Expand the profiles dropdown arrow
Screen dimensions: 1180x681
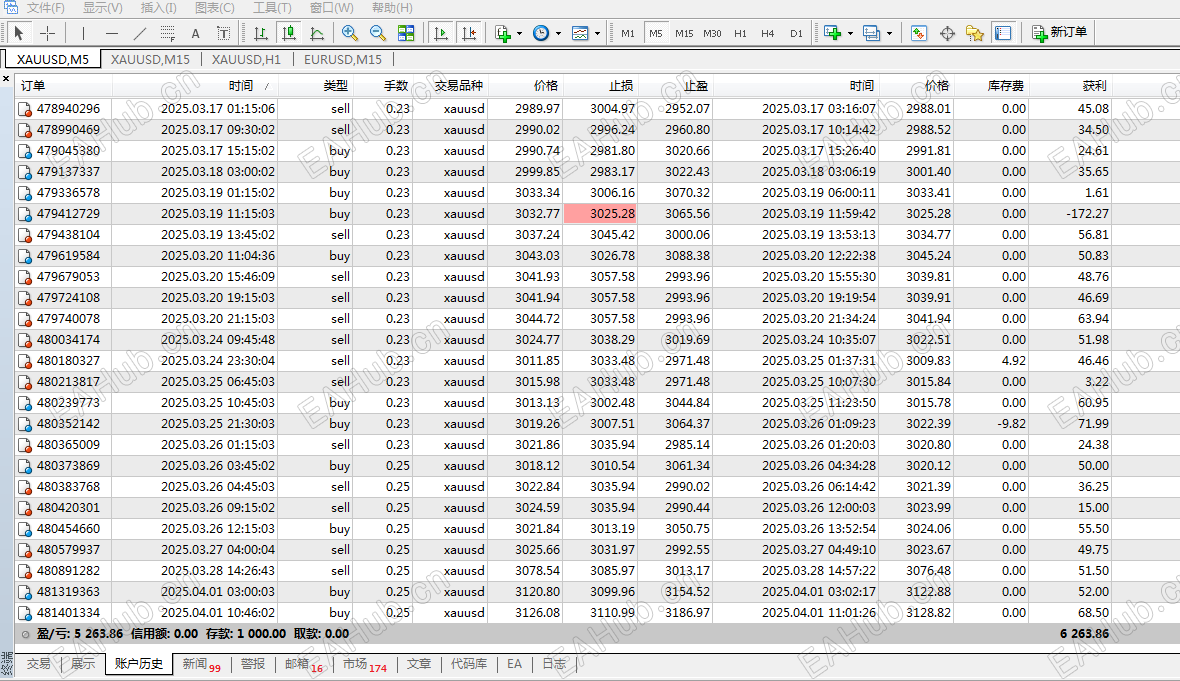889,33
